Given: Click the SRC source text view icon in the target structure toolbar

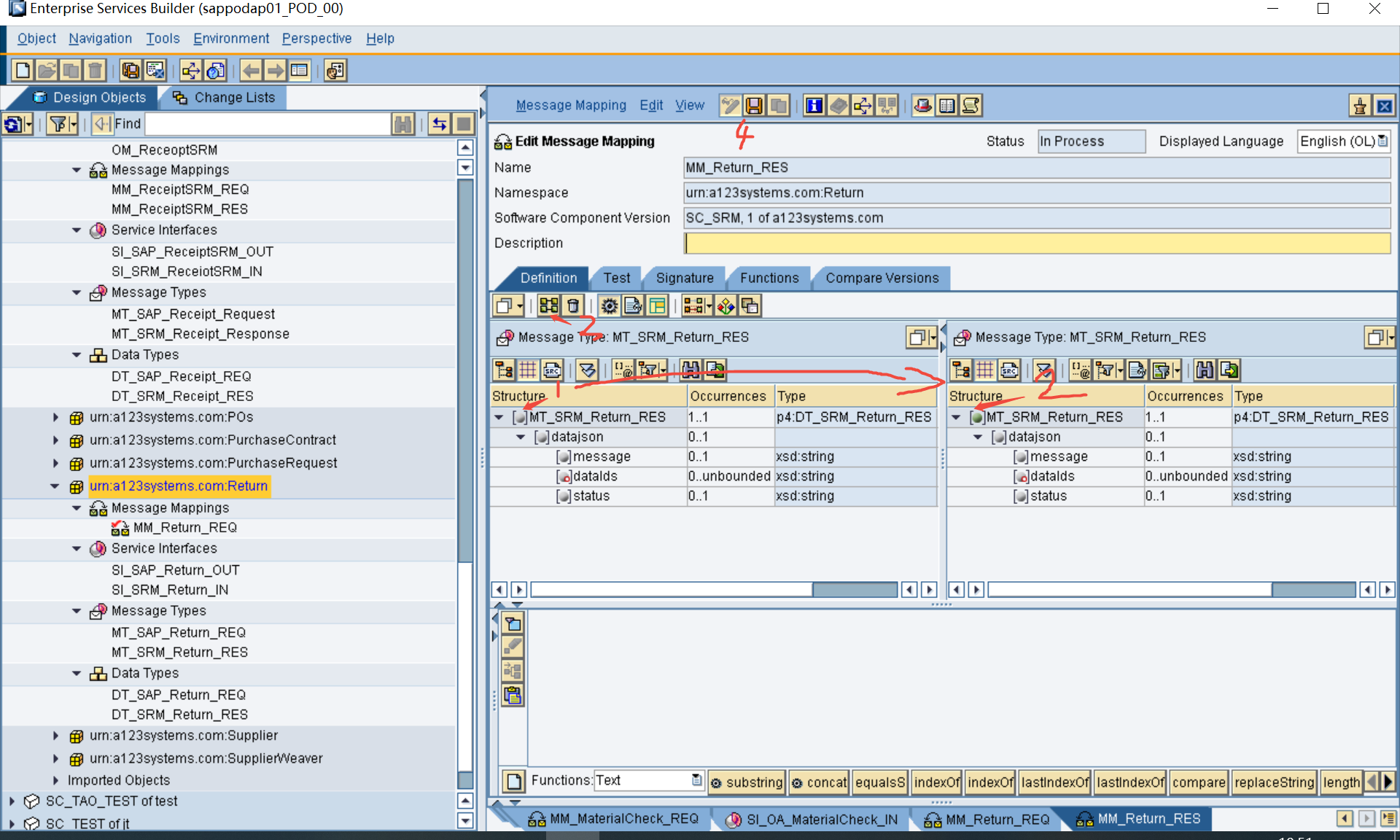Looking at the screenshot, I should click(x=1009, y=370).
